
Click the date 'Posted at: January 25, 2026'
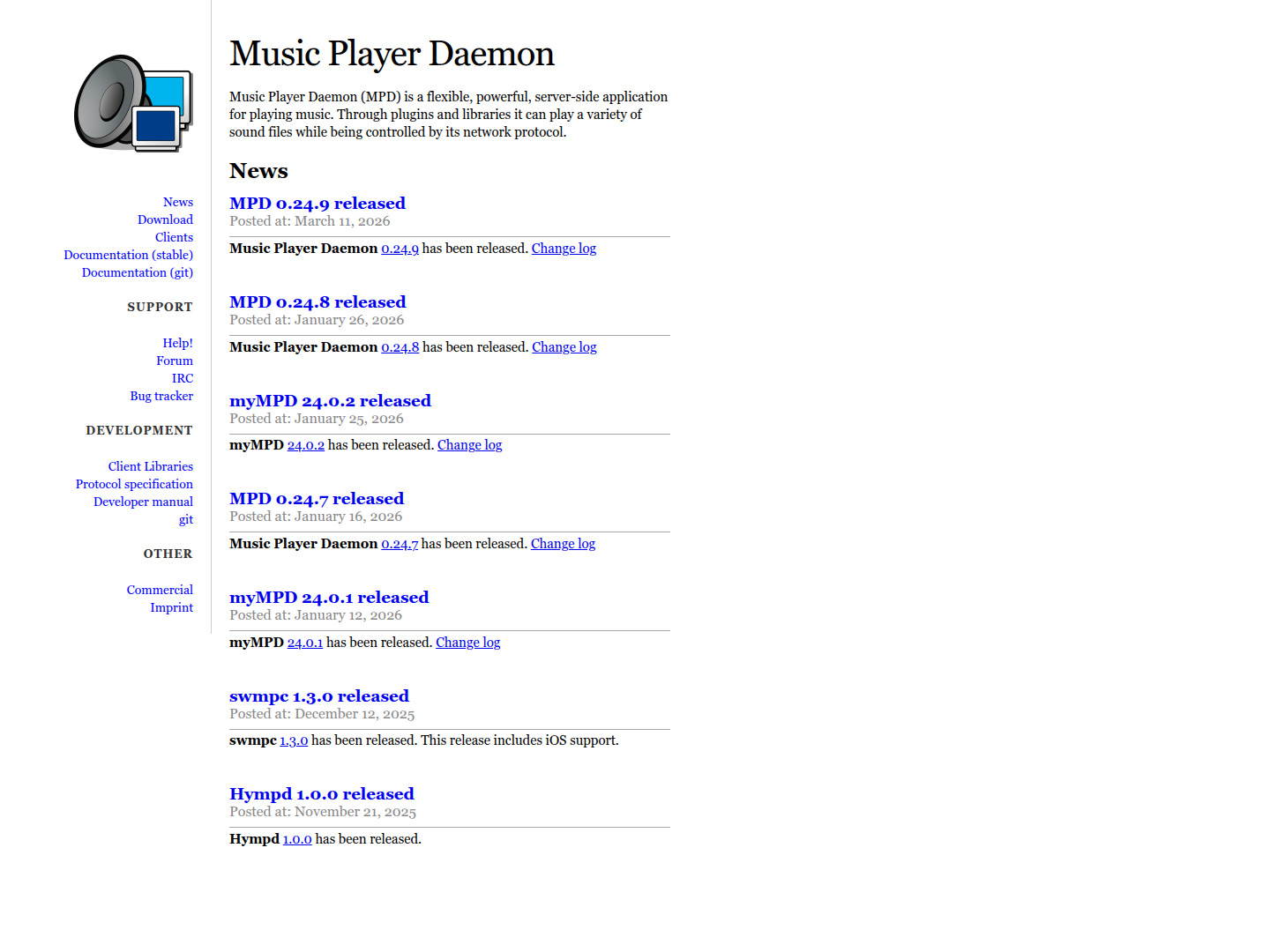coord(317,419)
